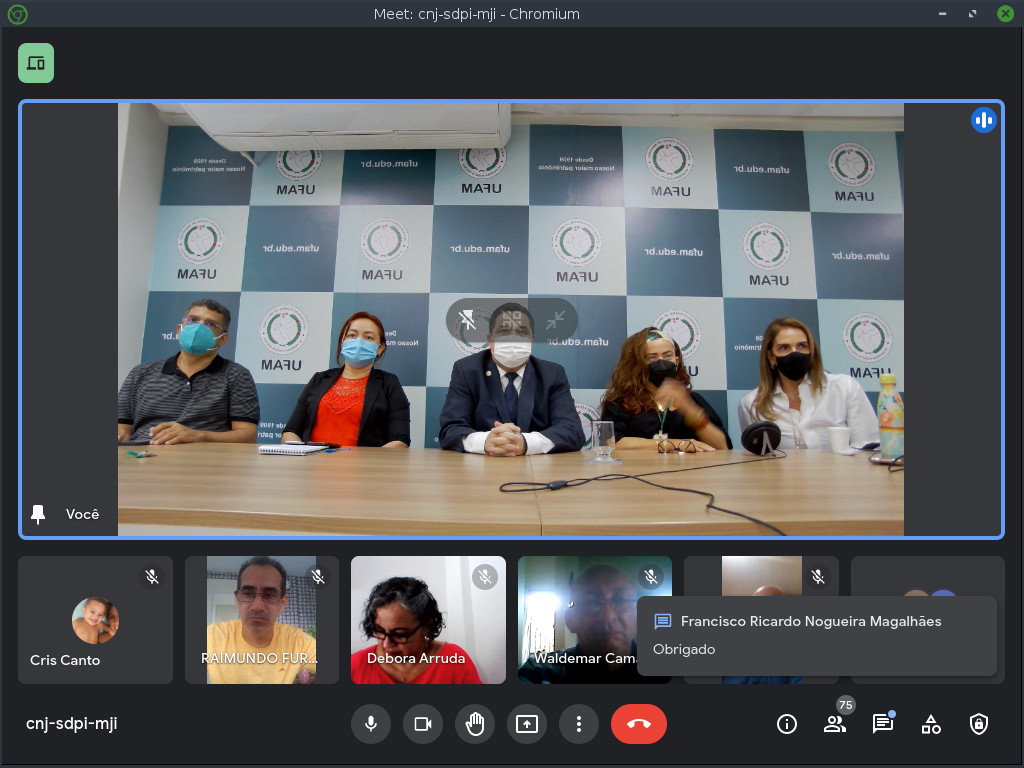Raise your hand

(x=475, y=724)
